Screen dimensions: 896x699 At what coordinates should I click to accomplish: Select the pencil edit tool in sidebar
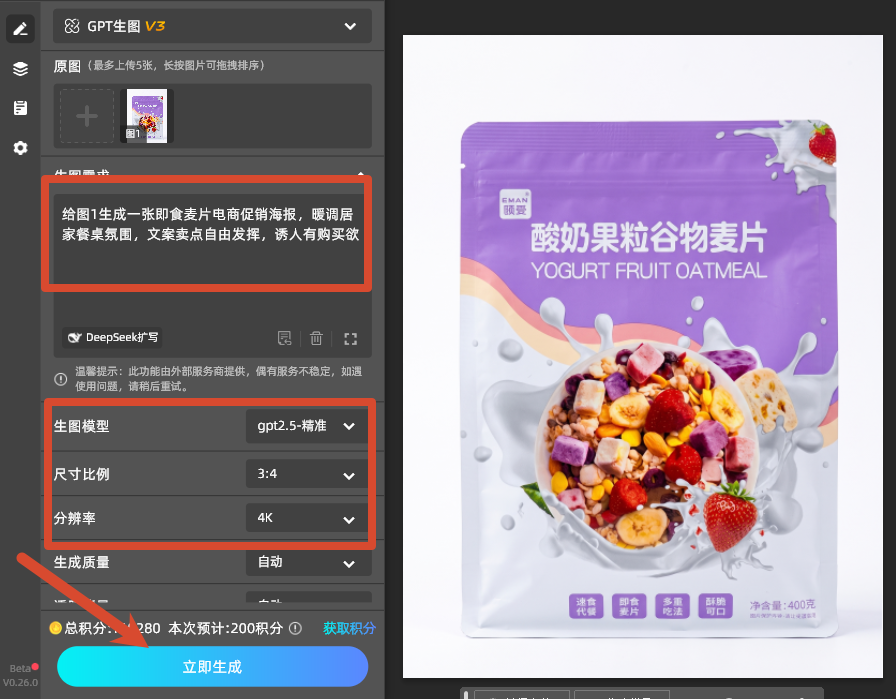click(20, 29)
